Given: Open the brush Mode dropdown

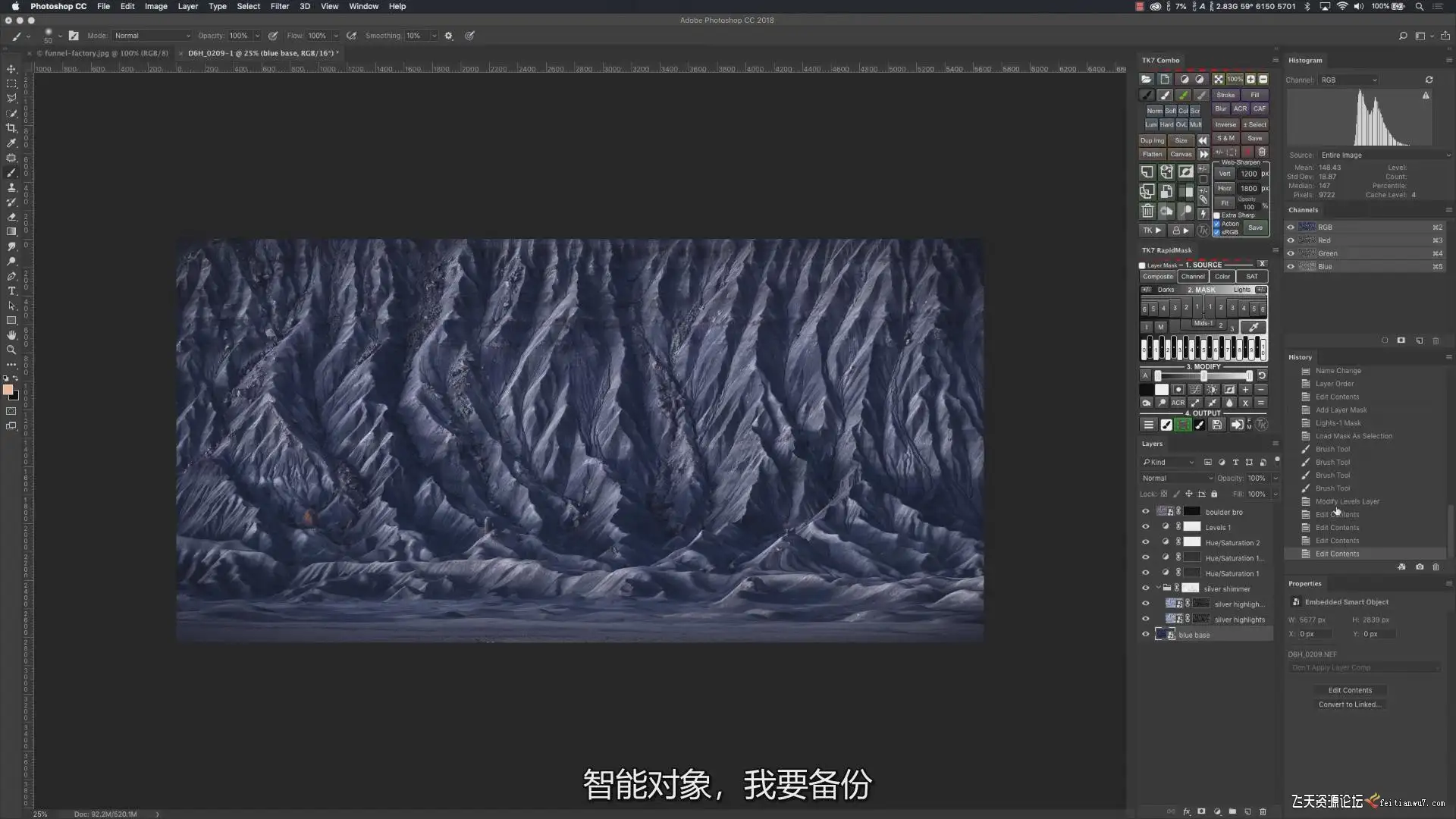Looking at the screenshot, I should tap(152, 36).
